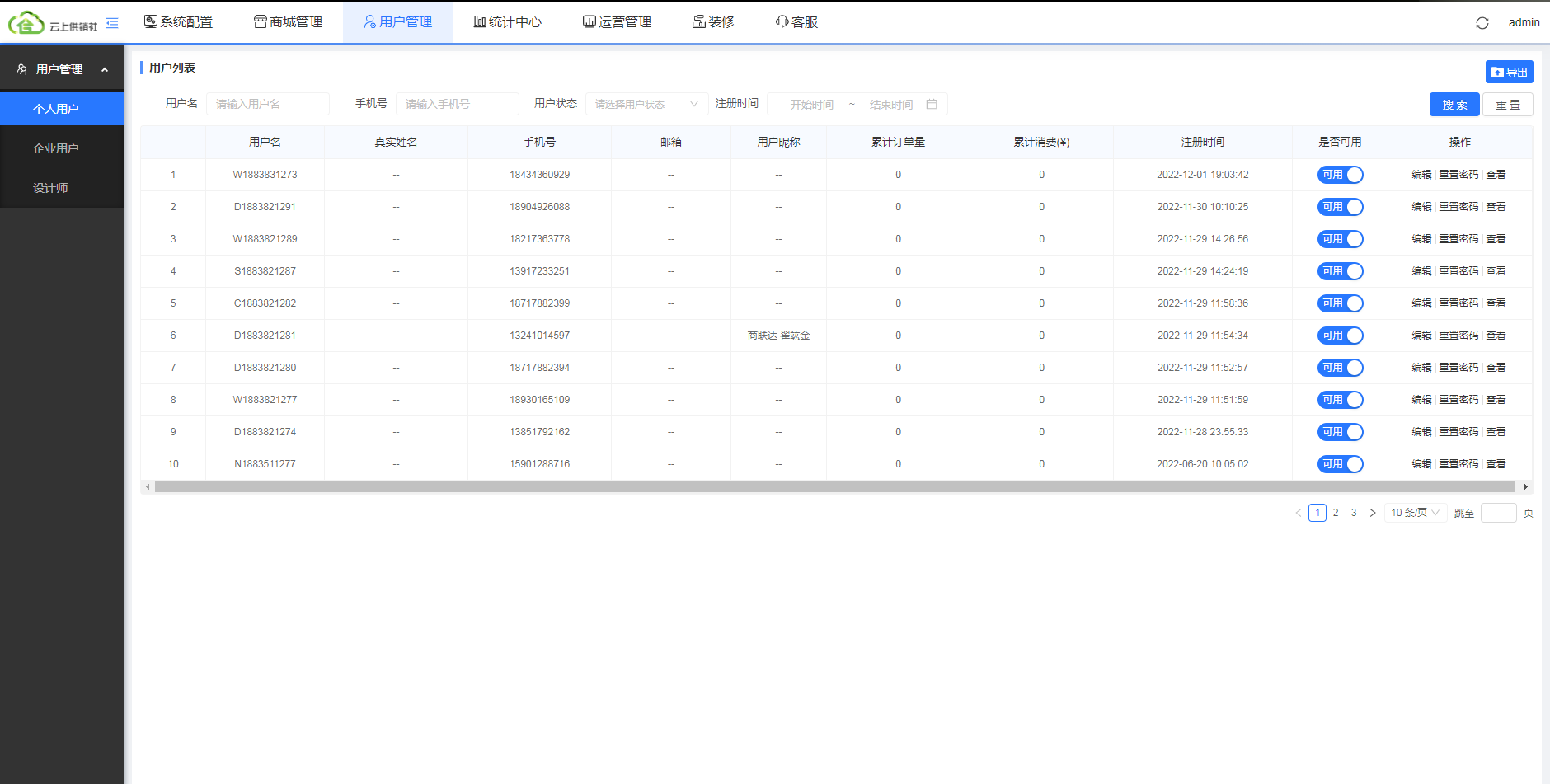Open the 用户状态 status dropdown
The image size is (1550, 784).
point(646,104)
